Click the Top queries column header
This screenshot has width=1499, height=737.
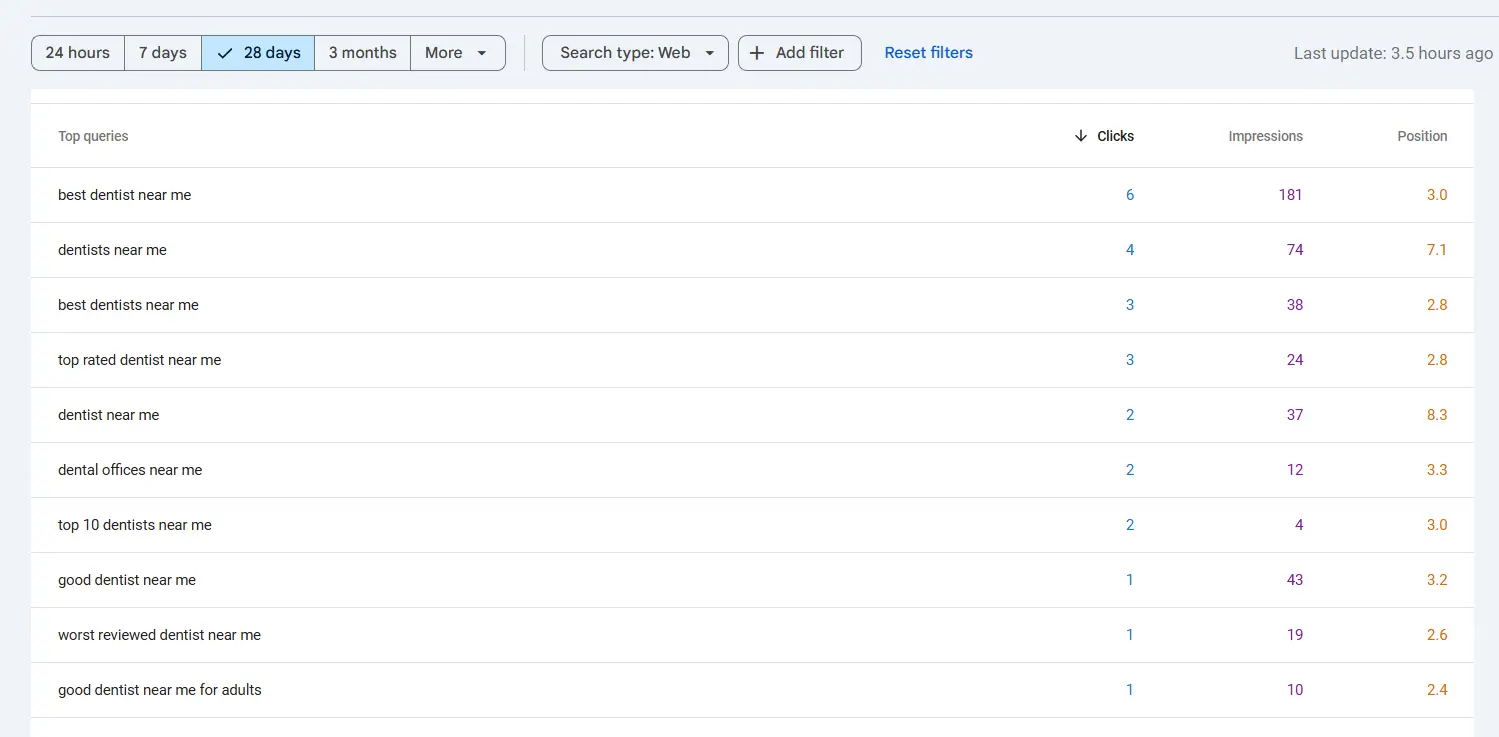point(93,136)
